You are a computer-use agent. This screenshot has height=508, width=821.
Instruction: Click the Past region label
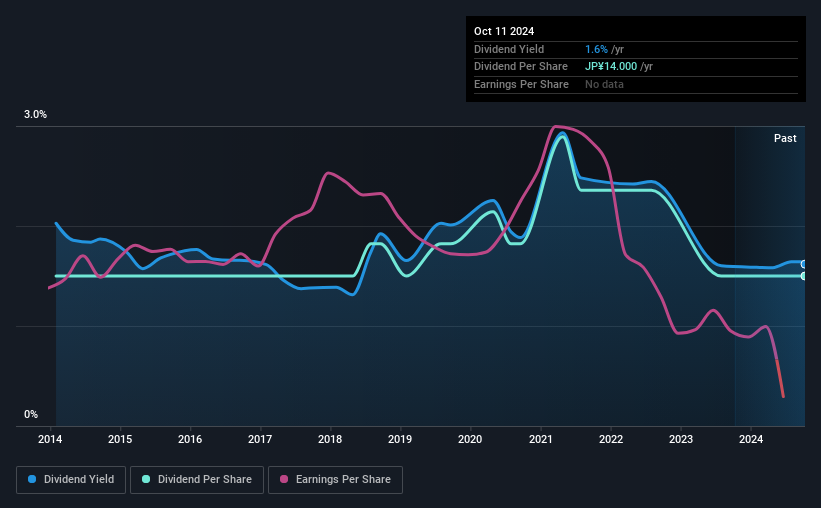(785, 138)
